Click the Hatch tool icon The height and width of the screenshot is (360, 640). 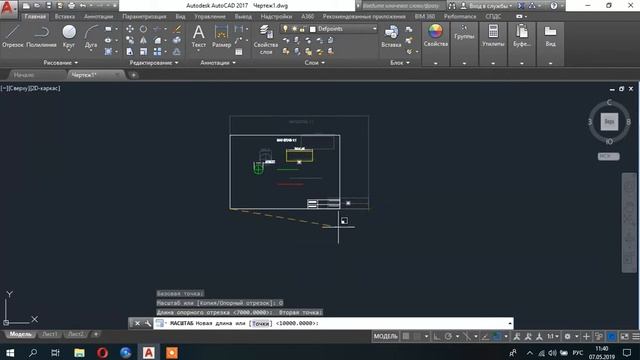[x=108, y=51]
